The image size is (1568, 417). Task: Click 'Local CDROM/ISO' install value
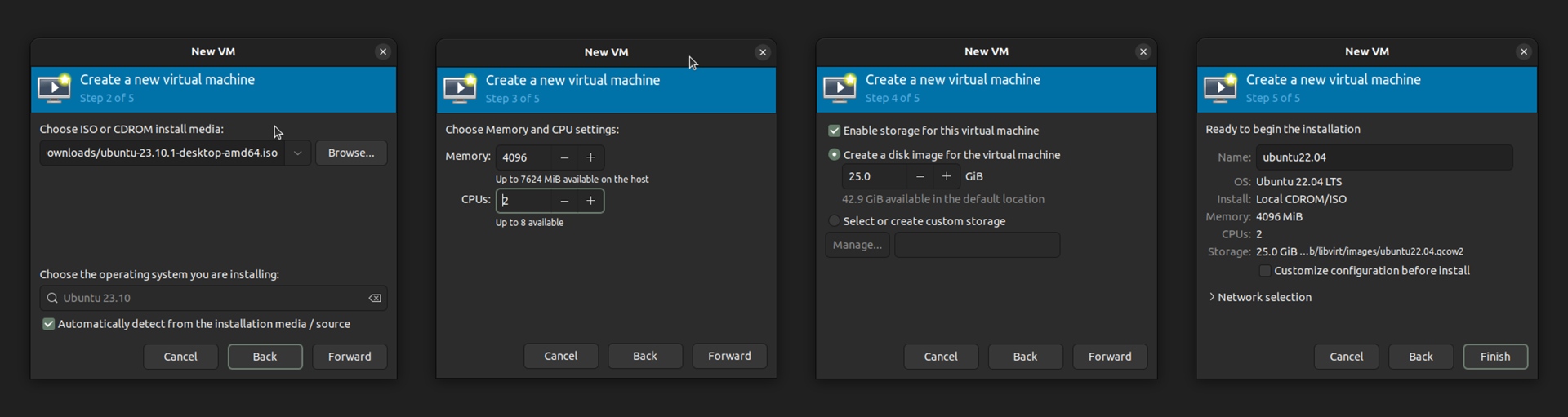tap(1301, 199)
